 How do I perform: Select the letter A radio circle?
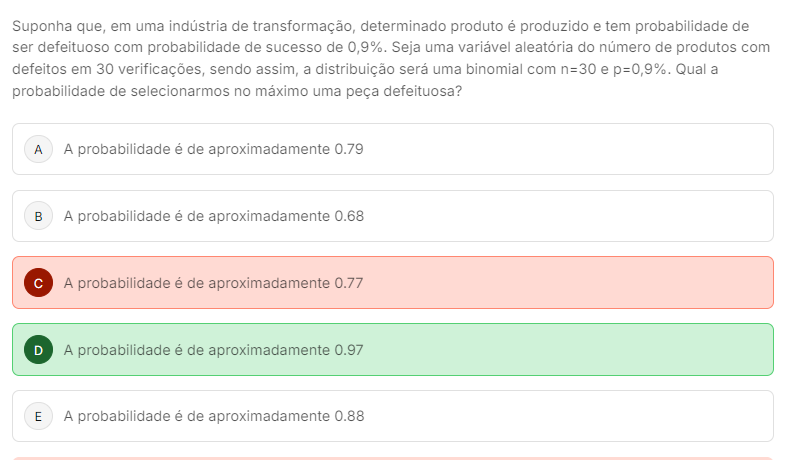[x=38, y=149]
